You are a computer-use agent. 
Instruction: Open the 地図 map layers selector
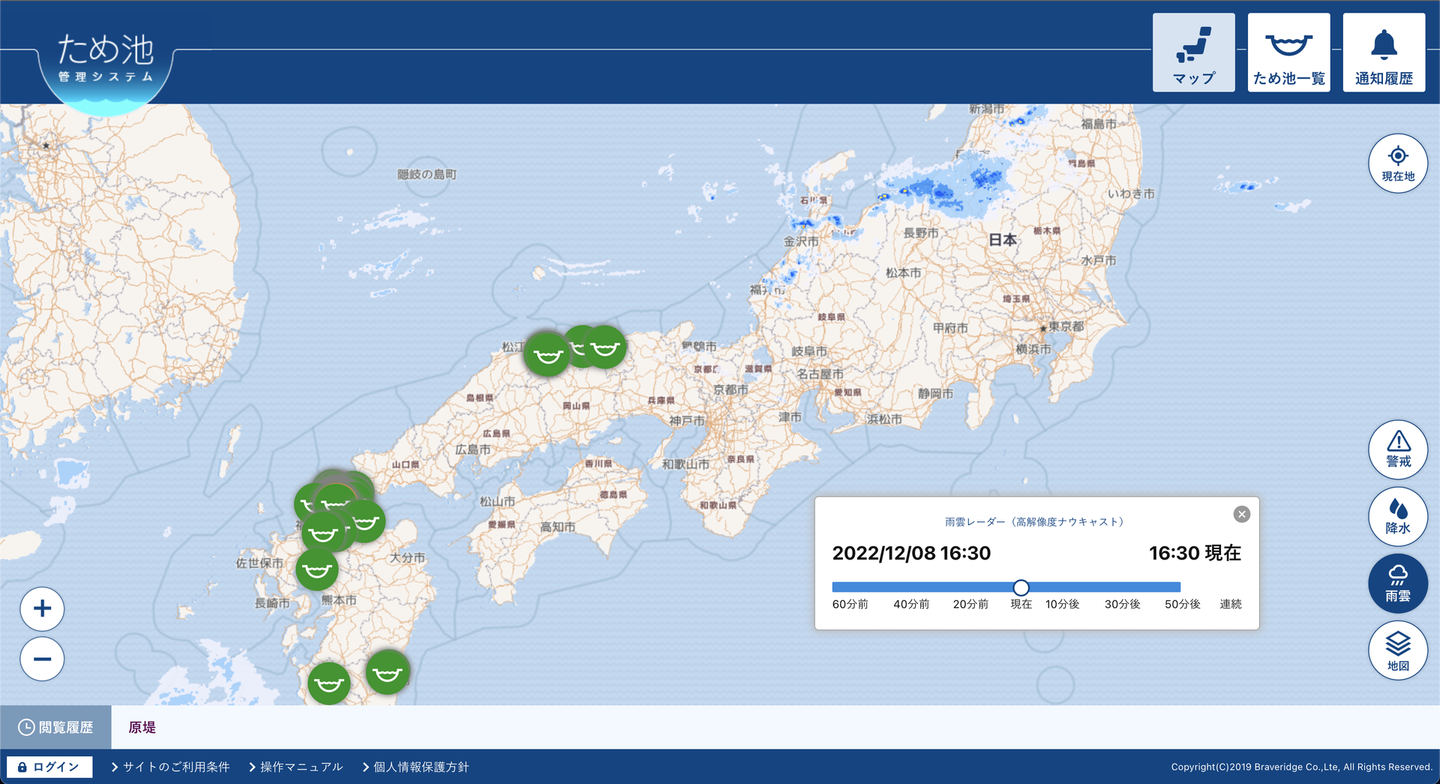[1397, 650]
